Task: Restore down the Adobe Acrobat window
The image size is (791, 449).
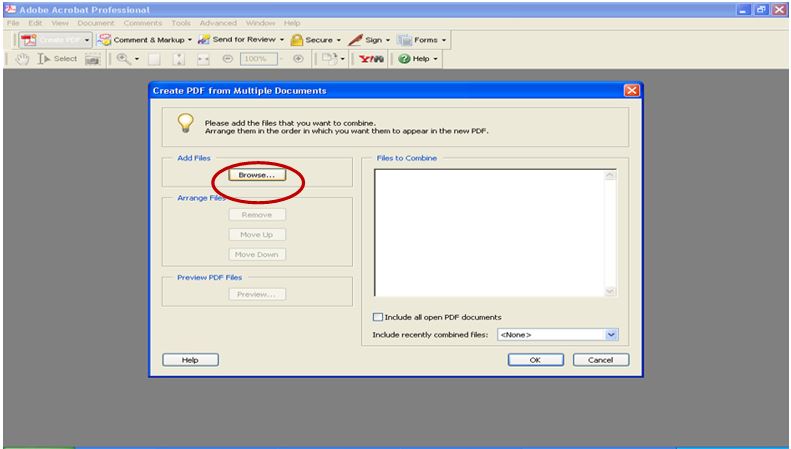Action: 761,9
